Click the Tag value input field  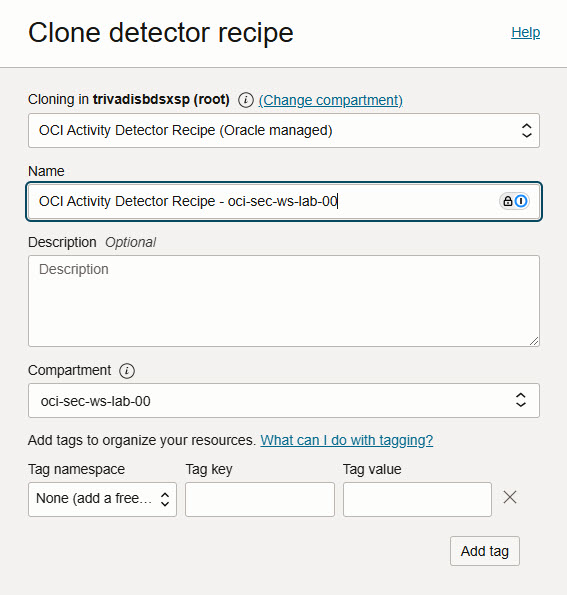coord(417,499)
